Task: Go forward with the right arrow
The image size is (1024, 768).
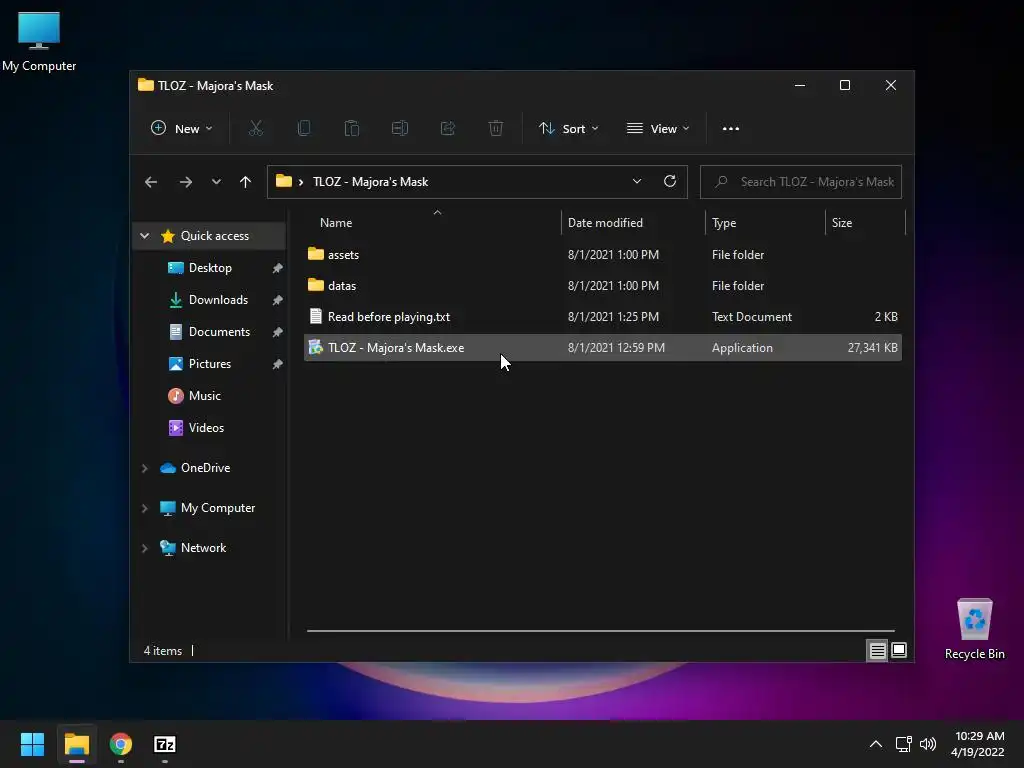Action: 185,182
